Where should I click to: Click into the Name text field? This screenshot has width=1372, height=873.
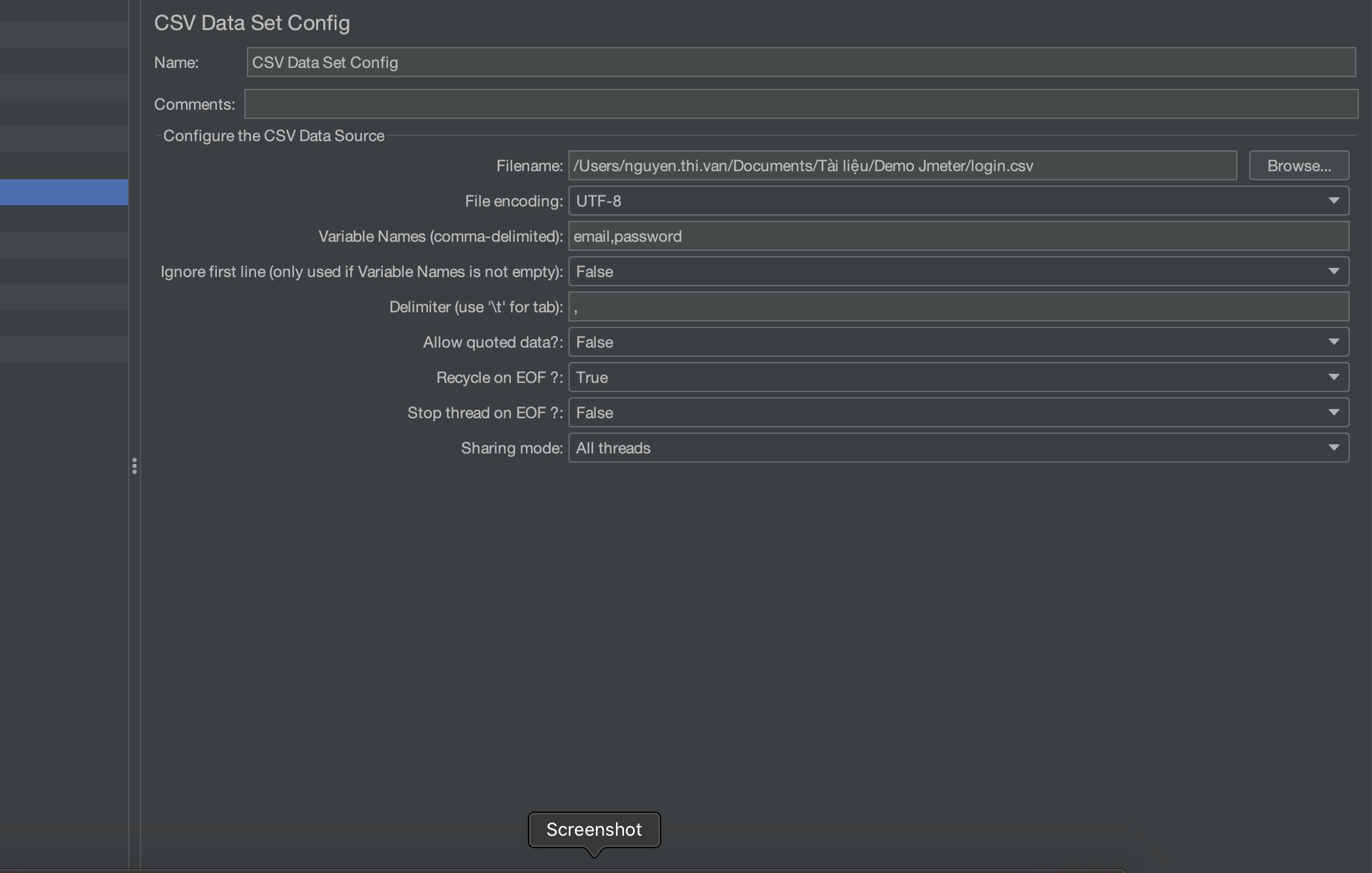[x=801, y=63]
